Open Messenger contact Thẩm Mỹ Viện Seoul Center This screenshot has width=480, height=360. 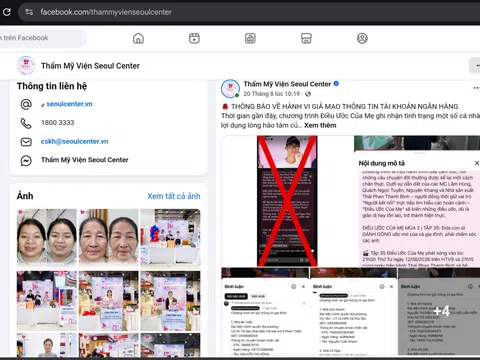tap(85, 160)
